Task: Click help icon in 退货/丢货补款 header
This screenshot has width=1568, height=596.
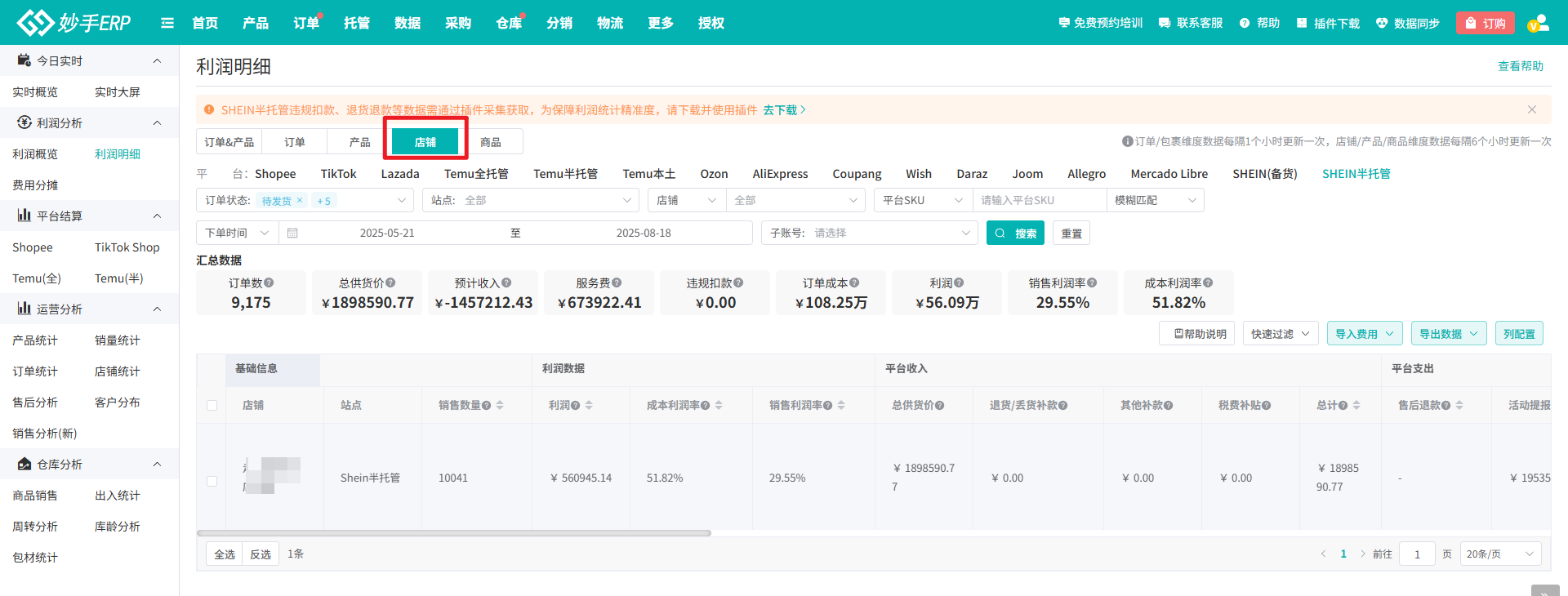Action: 1062,406
